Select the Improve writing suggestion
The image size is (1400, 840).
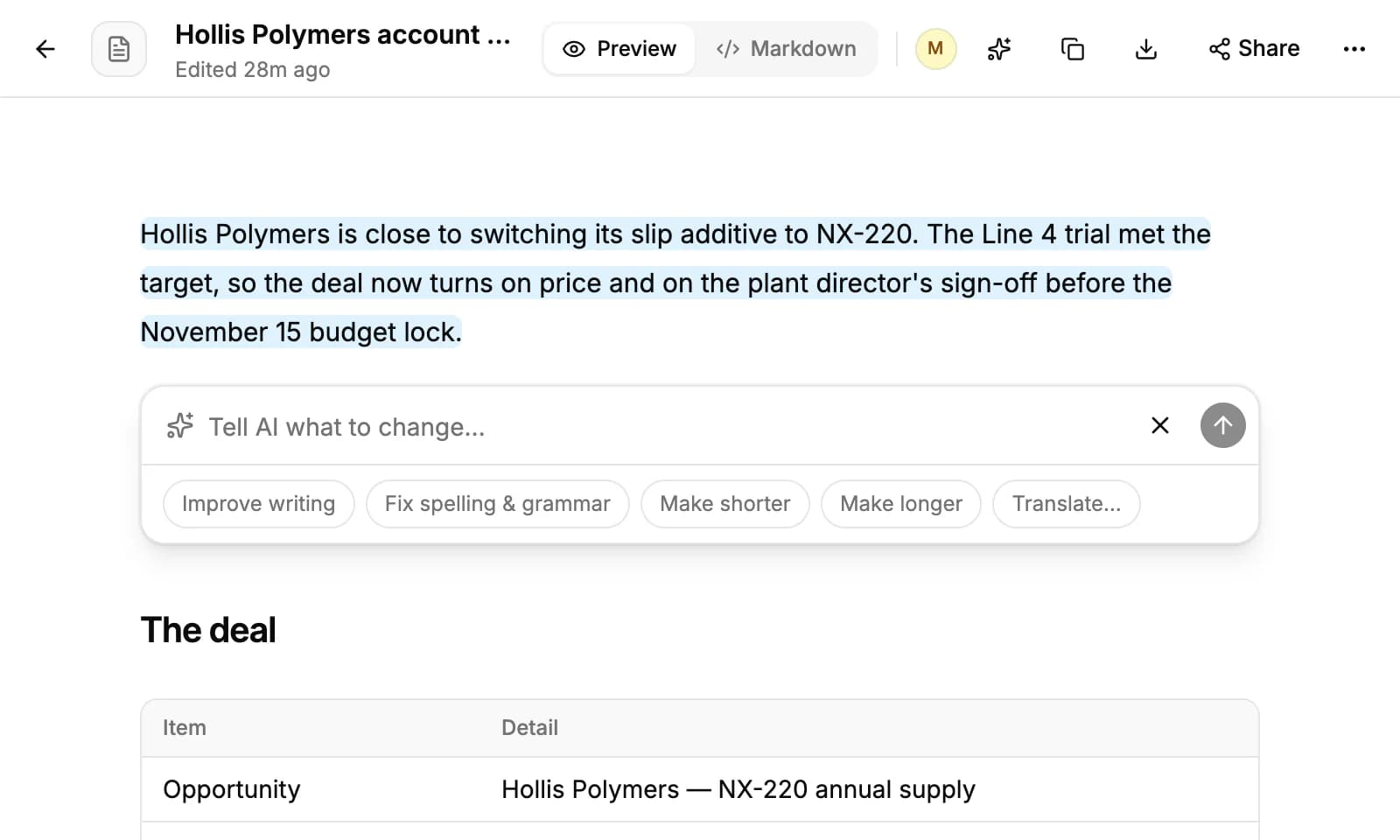[259, 504]
